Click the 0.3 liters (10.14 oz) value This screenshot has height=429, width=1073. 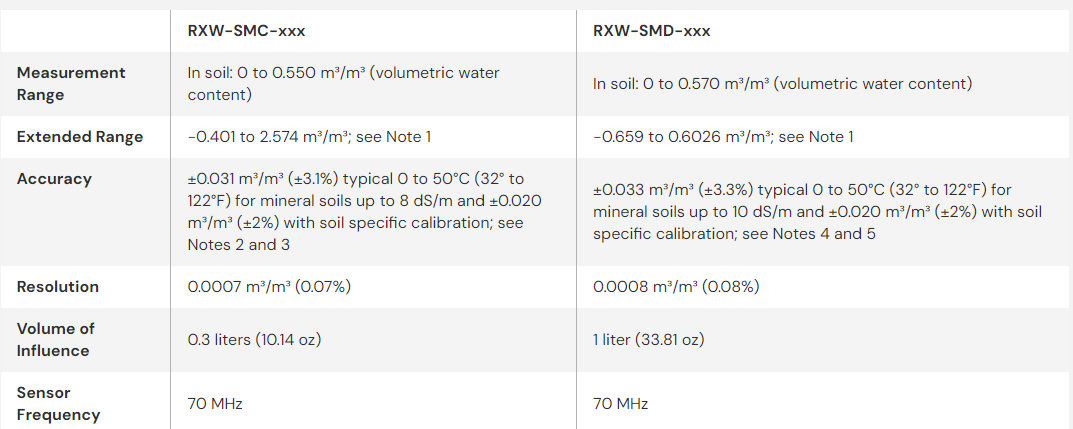pos(254,340)
